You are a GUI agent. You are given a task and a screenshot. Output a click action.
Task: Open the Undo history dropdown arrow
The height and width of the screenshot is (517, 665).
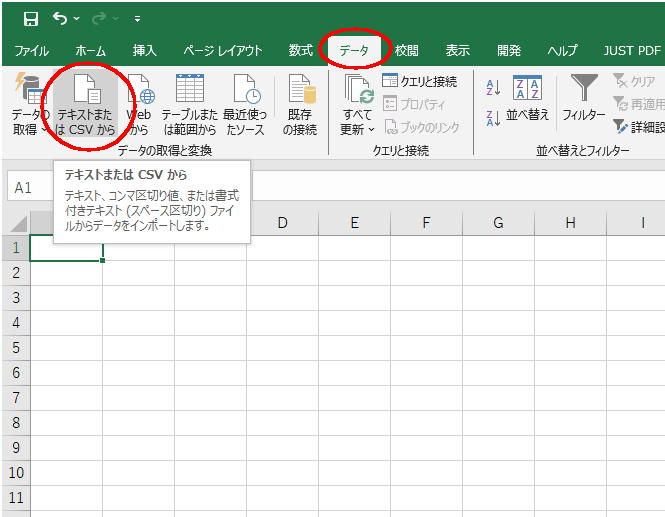coord(77,19)
